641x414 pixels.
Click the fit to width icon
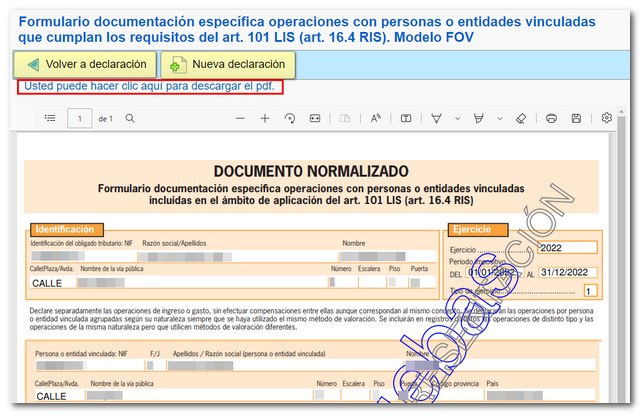click(315, 119)
